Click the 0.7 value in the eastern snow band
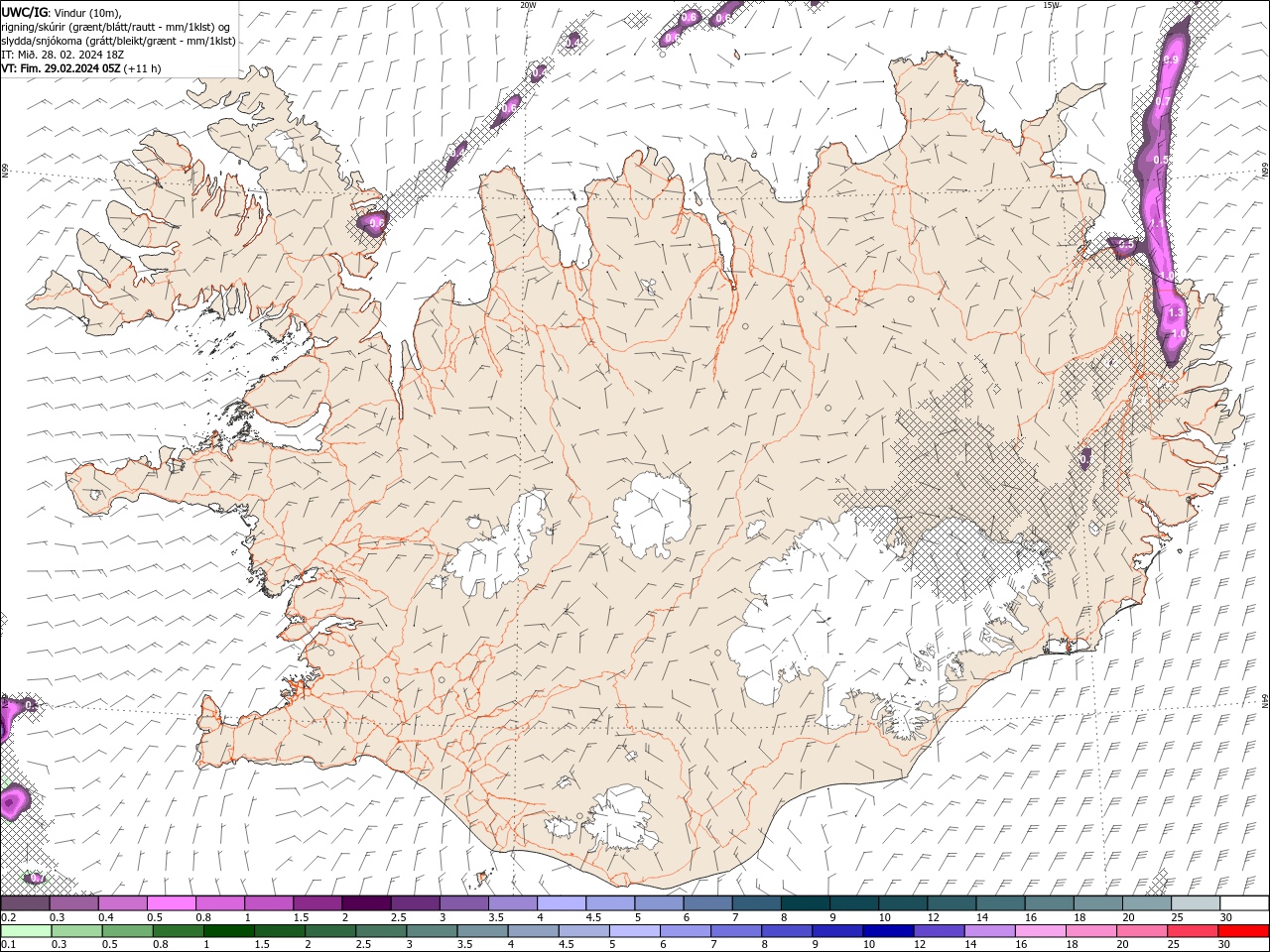This screenshot has width=1270, height=952. tap(1164, 101)
